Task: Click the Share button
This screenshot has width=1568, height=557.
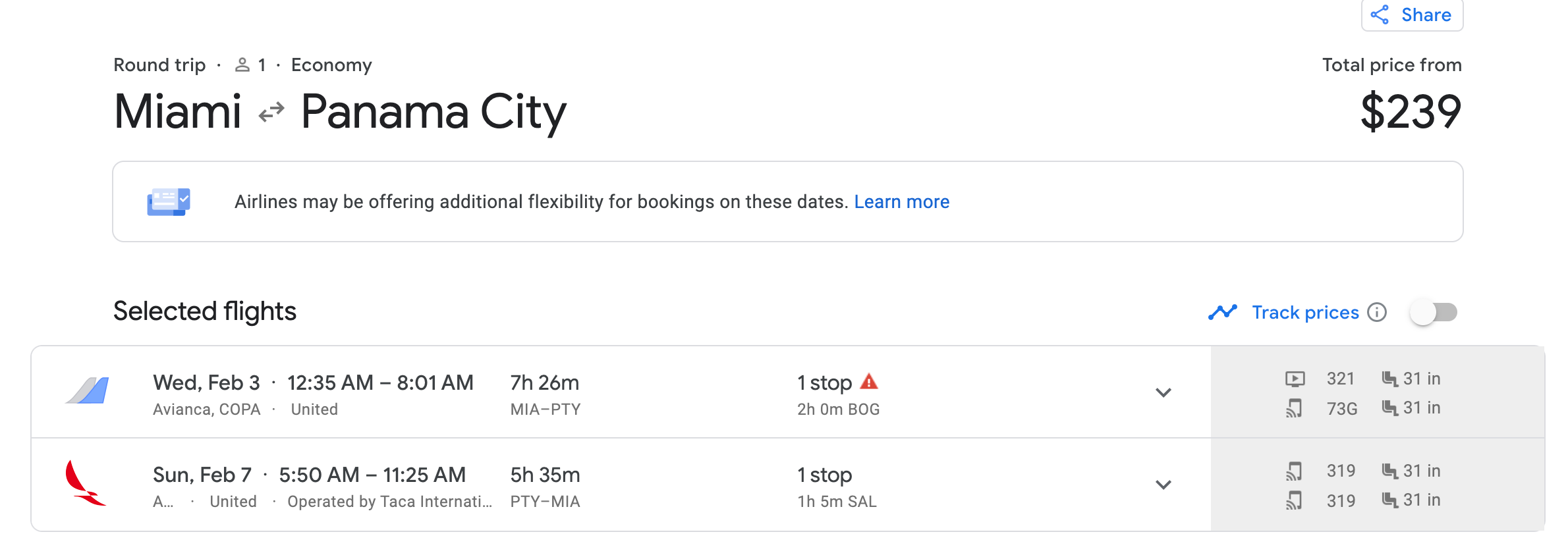Action: tap(1412, 15)
